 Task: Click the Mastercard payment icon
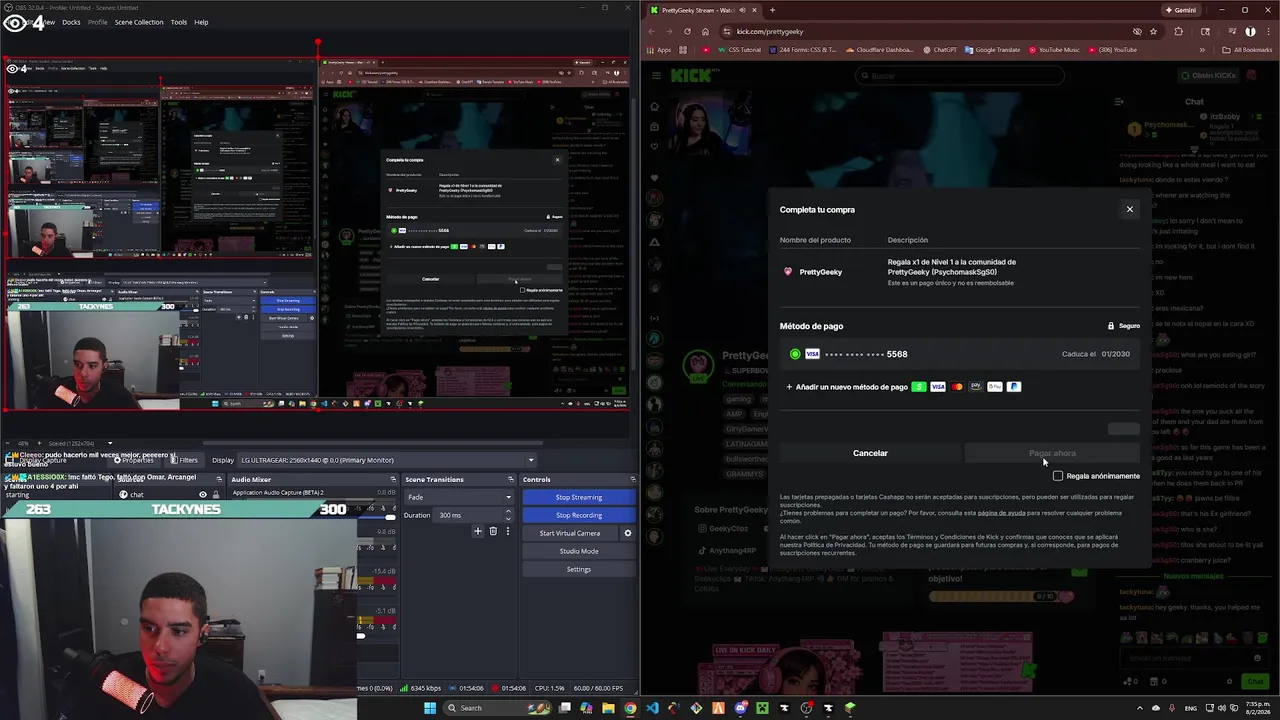(x=957, y=387)
